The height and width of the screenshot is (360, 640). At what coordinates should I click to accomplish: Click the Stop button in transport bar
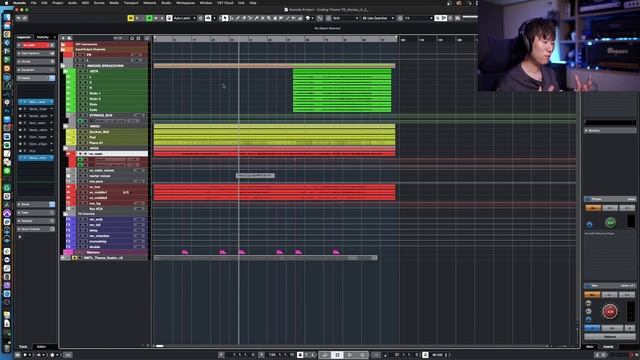click(338, 355)
